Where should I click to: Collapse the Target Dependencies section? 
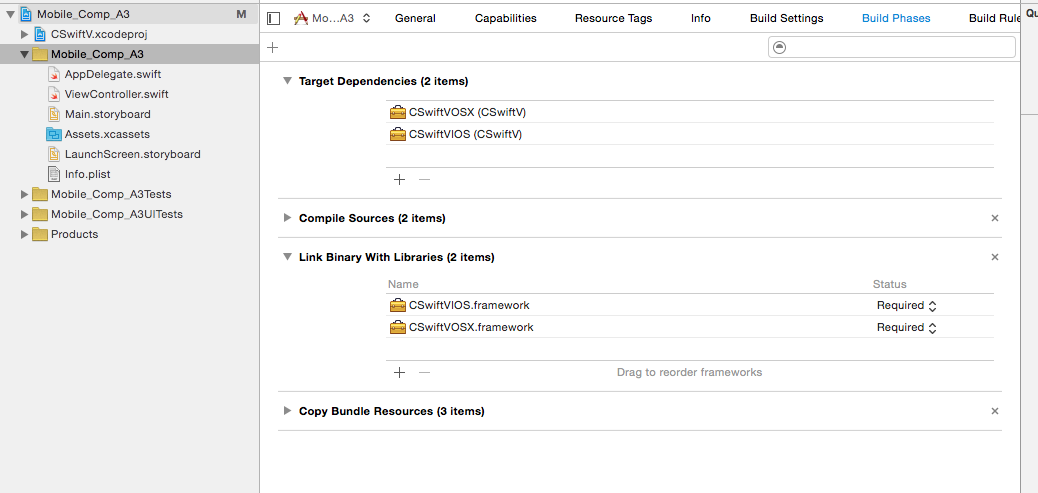pos(287,81)
